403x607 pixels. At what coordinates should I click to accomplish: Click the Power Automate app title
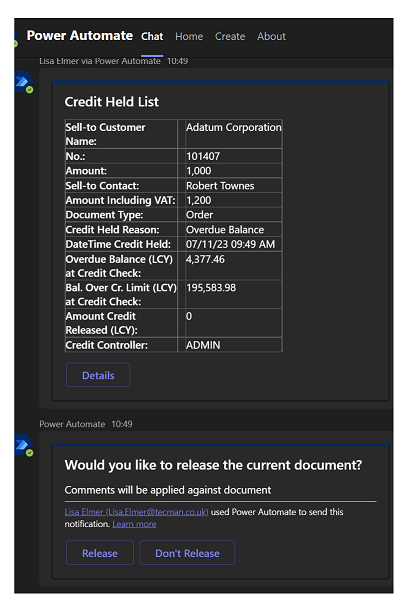(80, 36)
